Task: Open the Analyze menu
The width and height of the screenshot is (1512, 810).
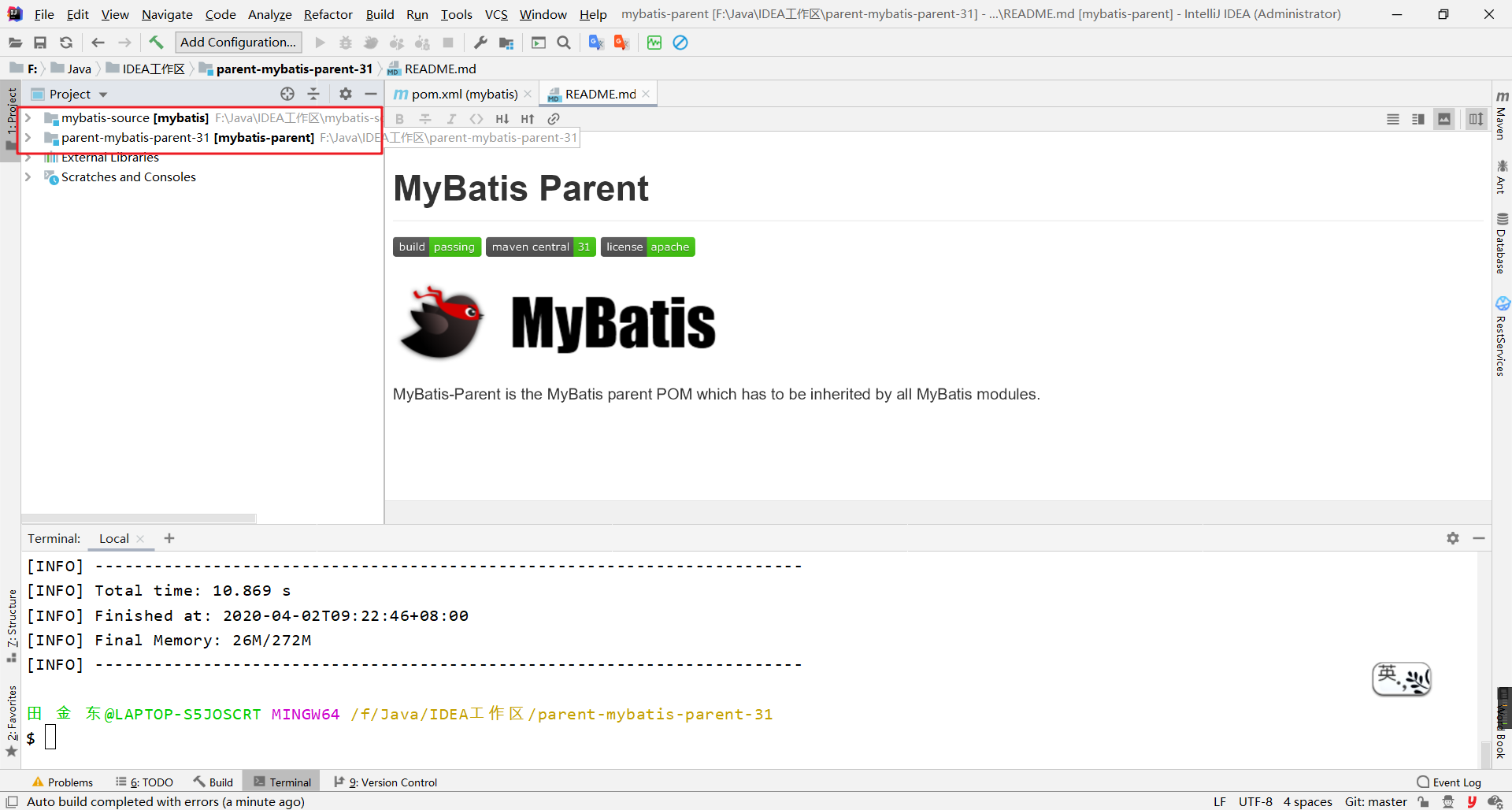Action: click(269, 14)
